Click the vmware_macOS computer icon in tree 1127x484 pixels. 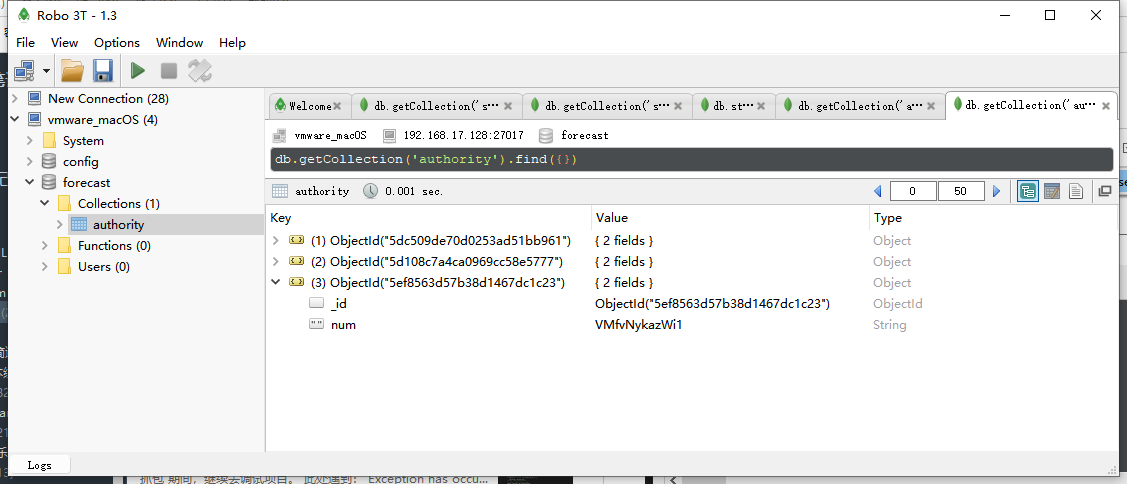point(34,119)
